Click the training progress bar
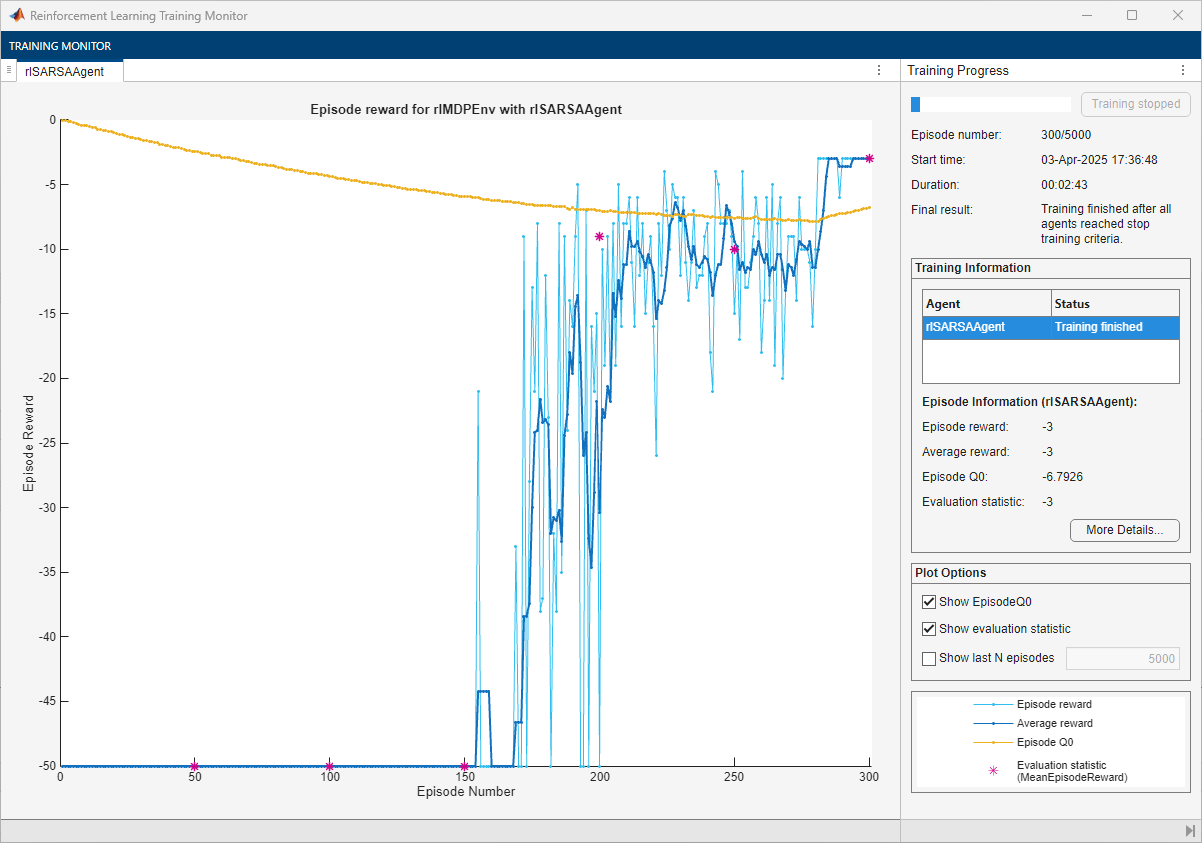The height and width of the screenshot is (843, 1202). tap(990, 104)
